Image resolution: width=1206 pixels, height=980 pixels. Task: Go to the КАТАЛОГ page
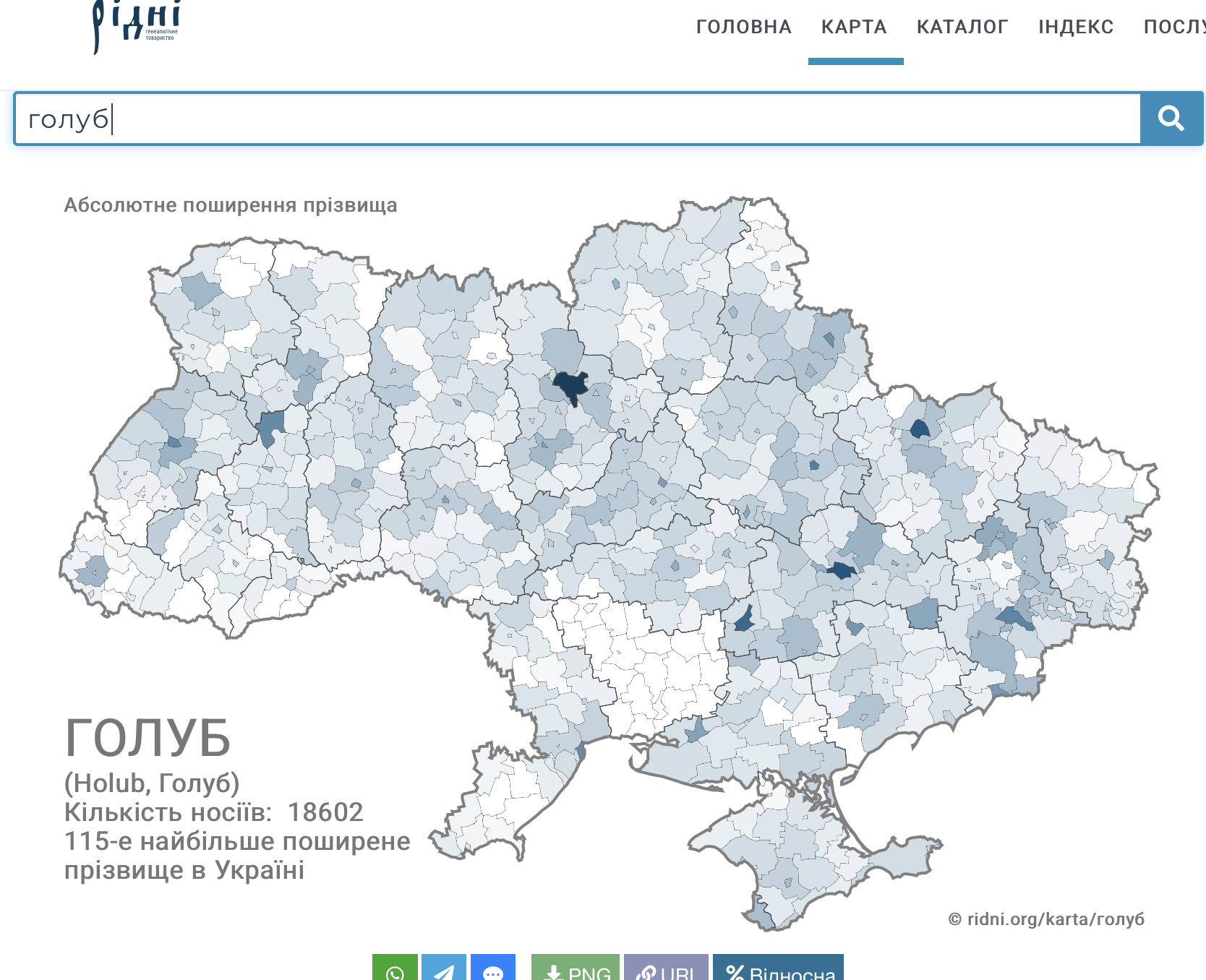962,27
